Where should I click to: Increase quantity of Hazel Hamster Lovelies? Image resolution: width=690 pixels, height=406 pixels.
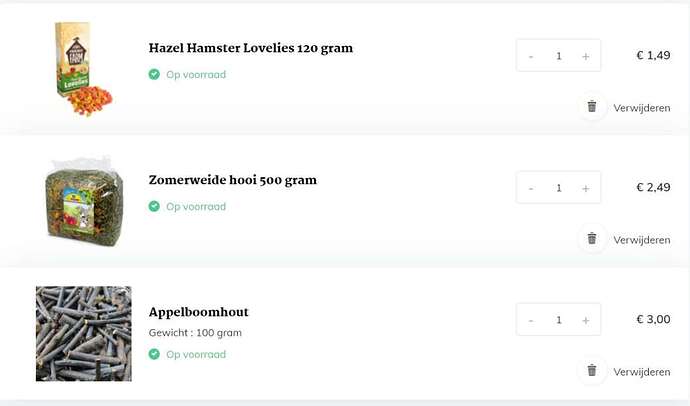coord(586,56)
